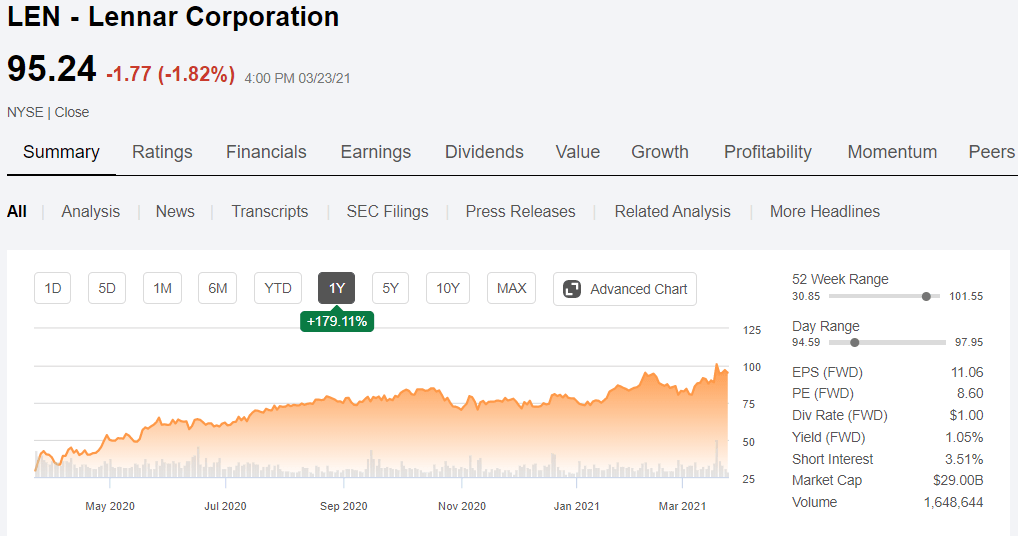Click the Mar 2021 axis label

pyautogui.click(x=682, y=506)
